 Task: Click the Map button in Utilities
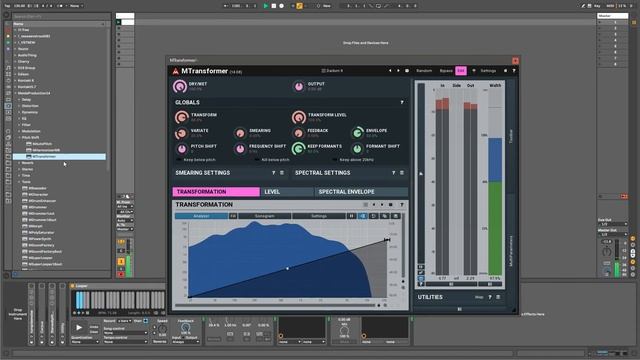(479, 297)
